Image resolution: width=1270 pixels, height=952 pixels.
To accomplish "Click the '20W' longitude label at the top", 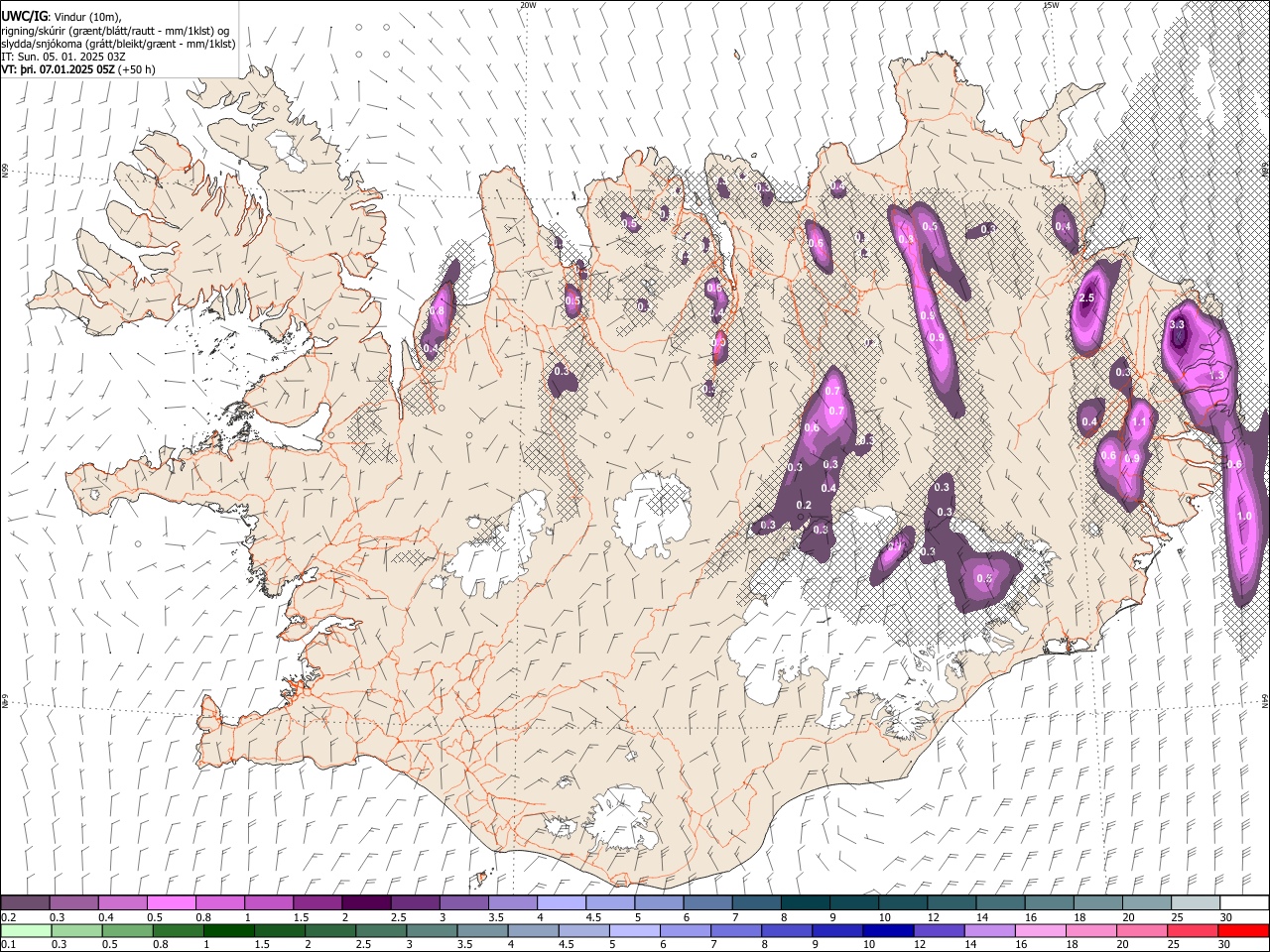I will point(528,5).
